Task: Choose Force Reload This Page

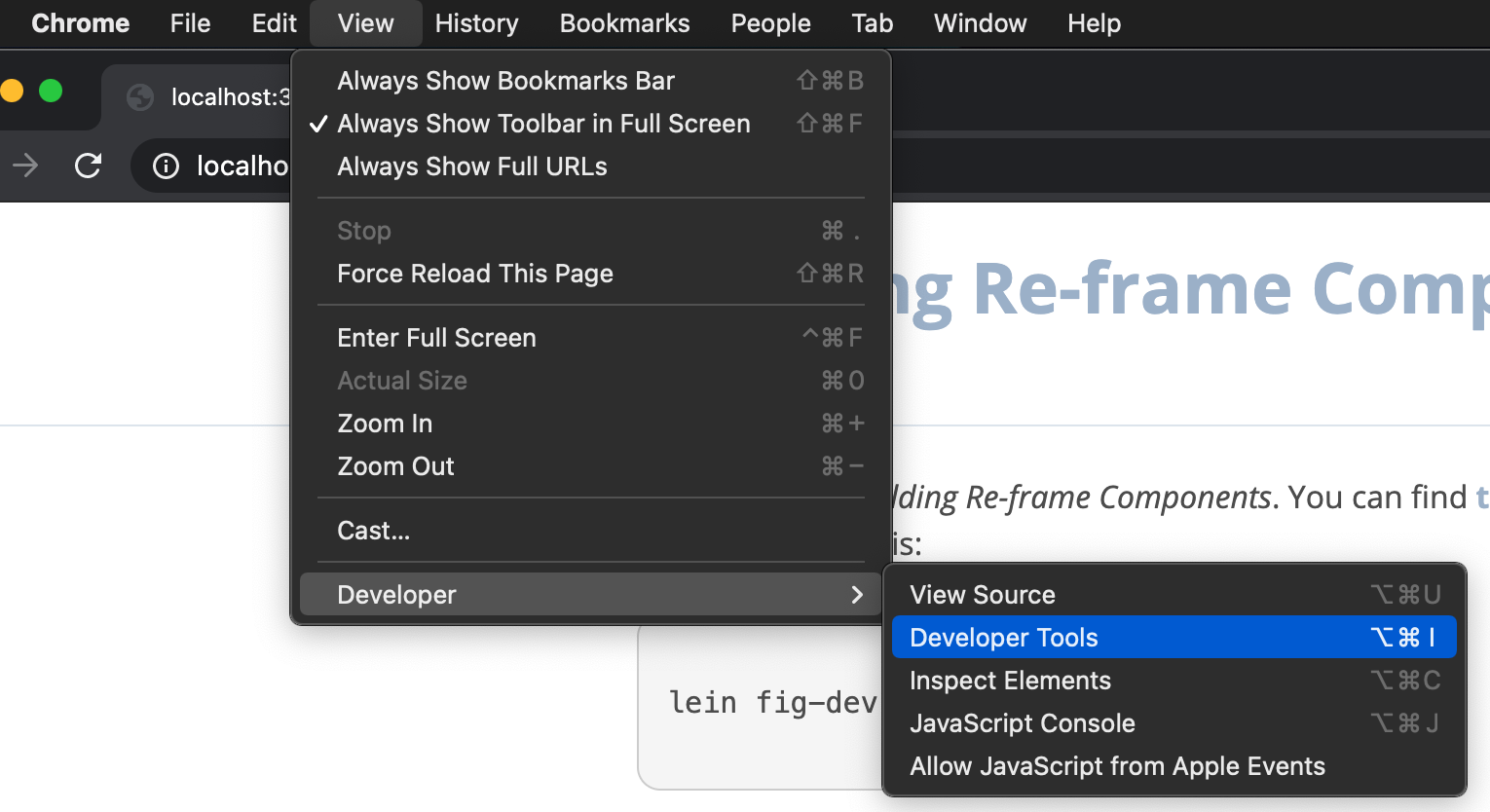Action: [x=474, y=274]
